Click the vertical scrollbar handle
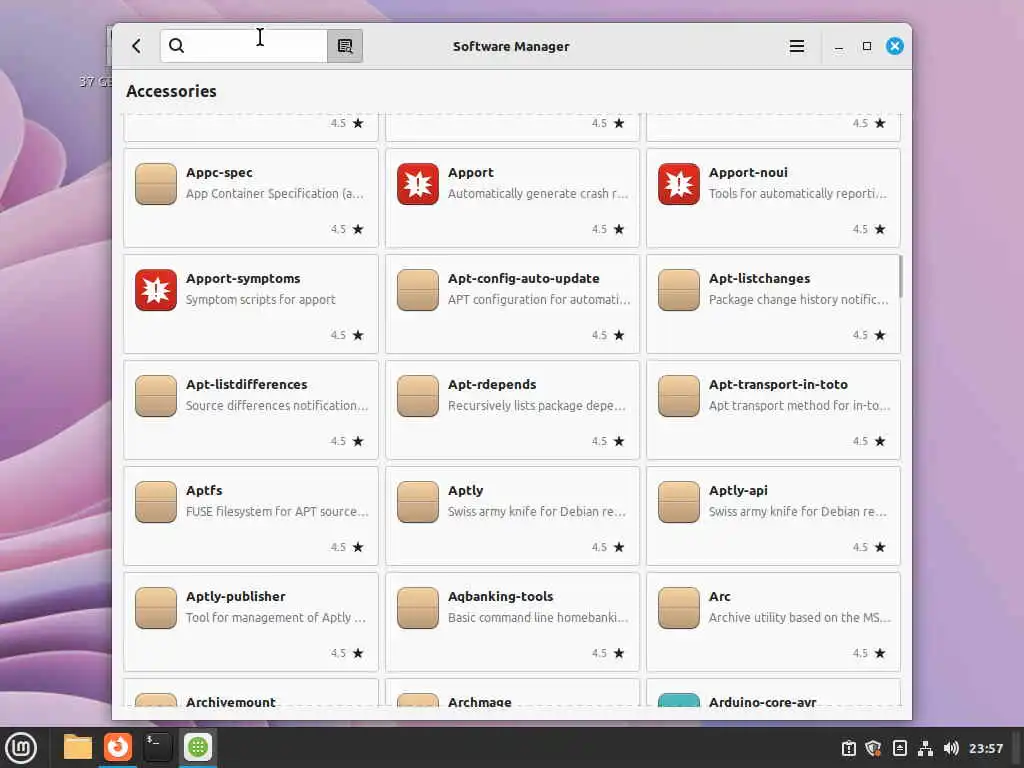This screenshot has width=1024, height=768. click(x=901, y=276)
